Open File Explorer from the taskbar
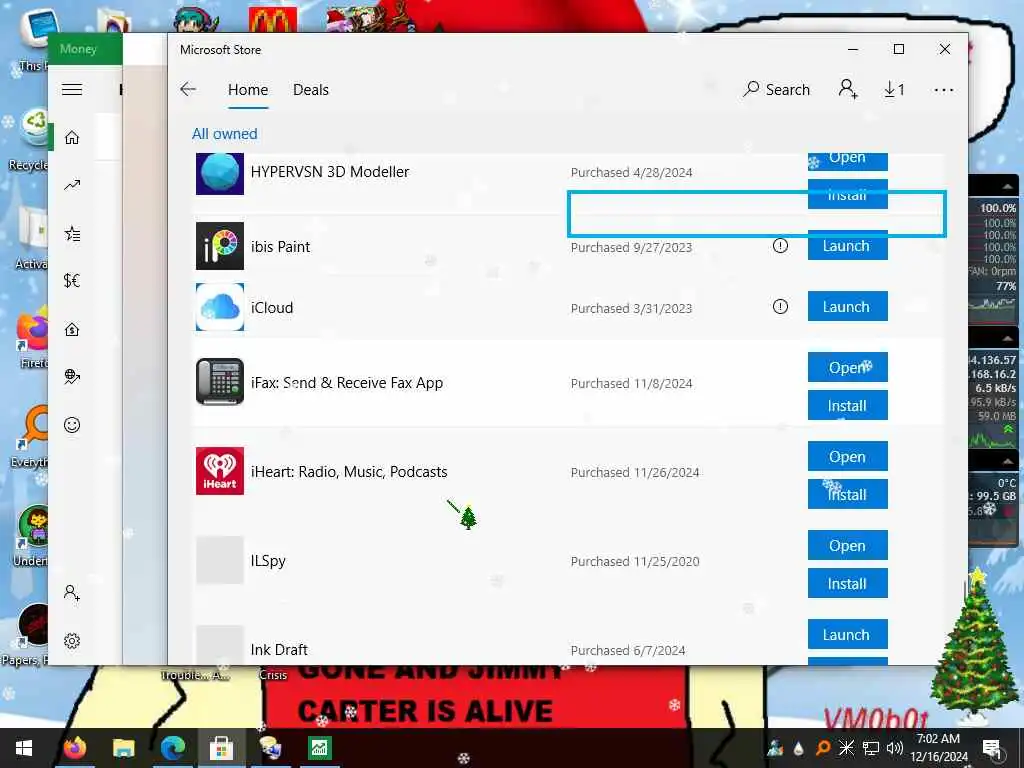 [x=123, y=748]
